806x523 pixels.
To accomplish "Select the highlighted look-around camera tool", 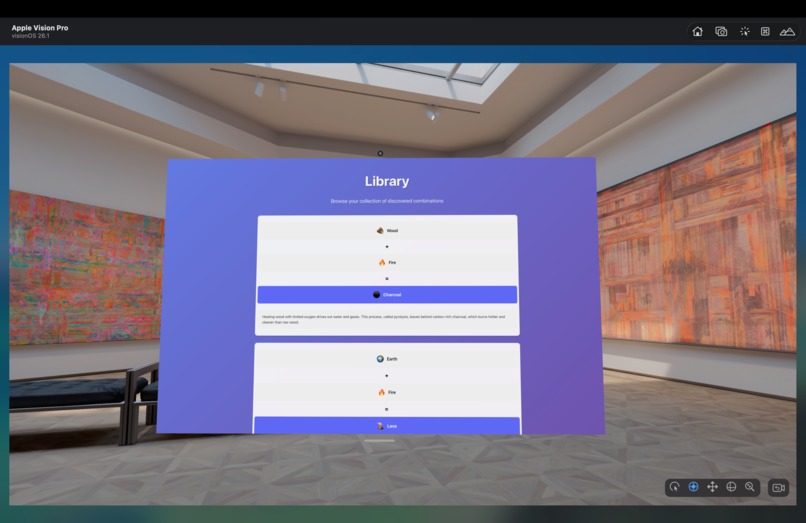I will tap(693, 486).
